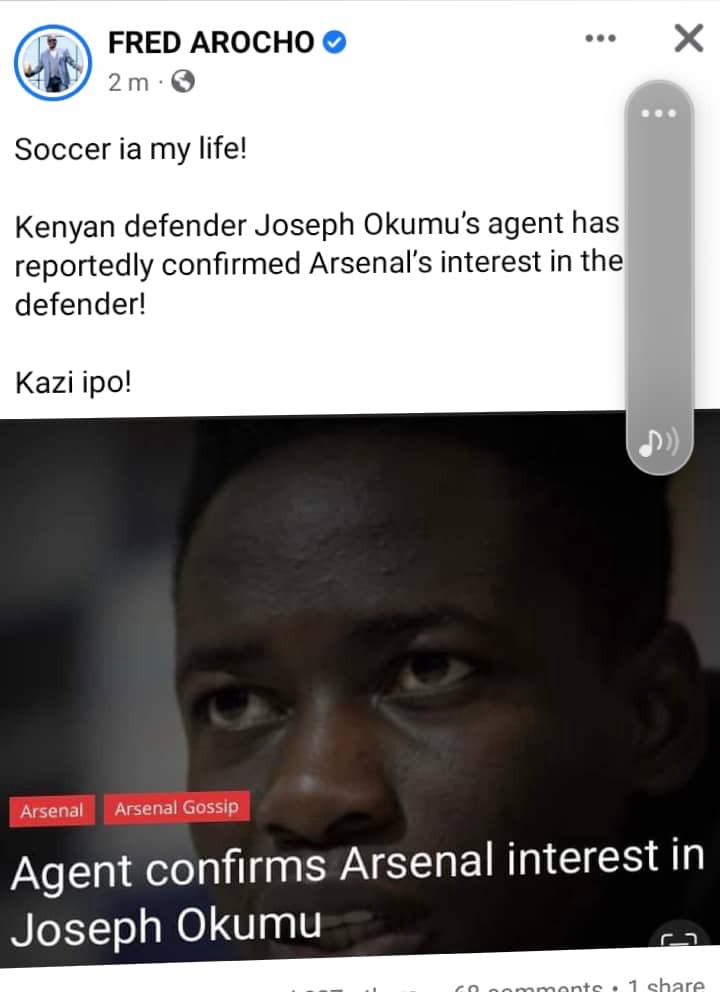Screen dimensions: 720x992
Task: Select the red Arsenal category tag
Action: click(x=52, y=810)
